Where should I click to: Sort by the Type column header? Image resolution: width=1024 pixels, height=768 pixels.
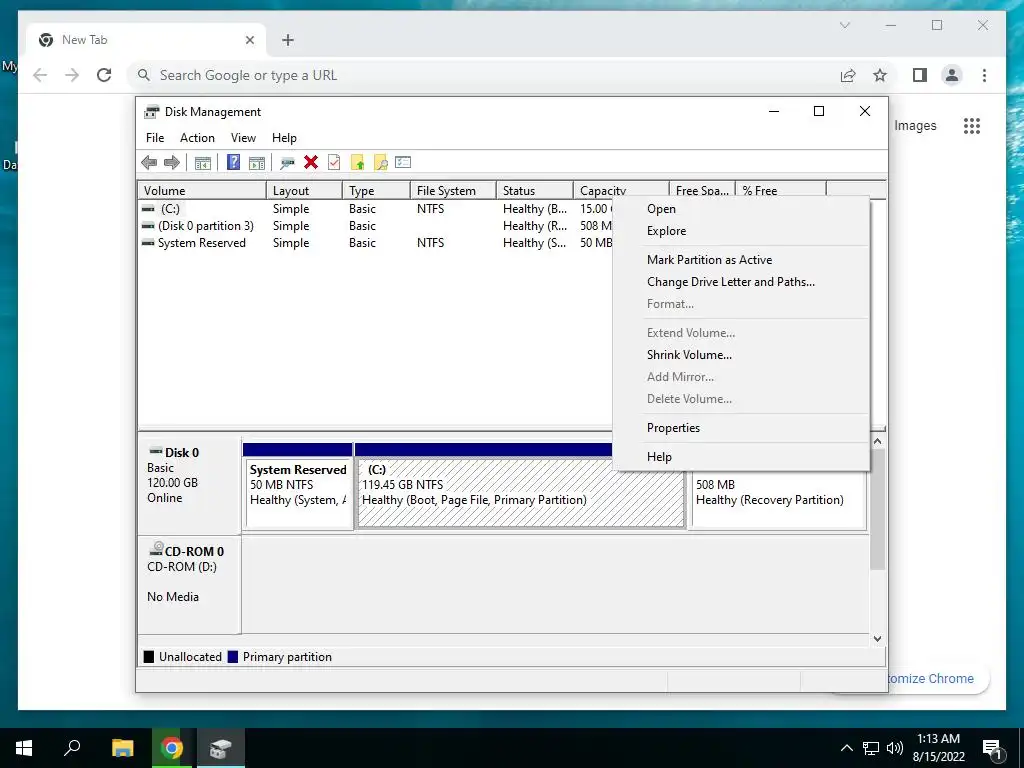(377, 191)
